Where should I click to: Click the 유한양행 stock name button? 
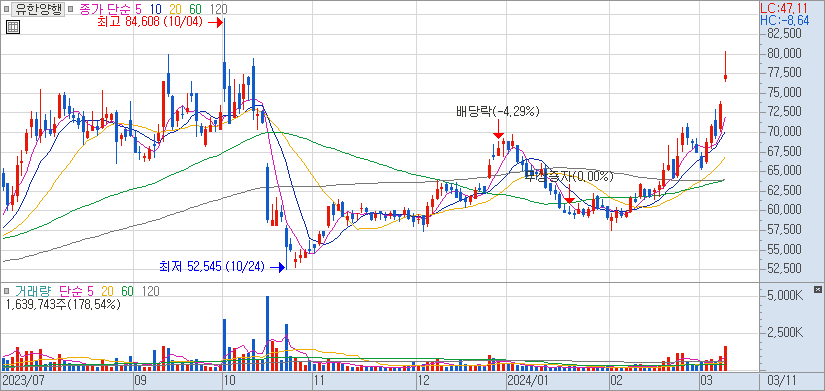pos(37,9)
